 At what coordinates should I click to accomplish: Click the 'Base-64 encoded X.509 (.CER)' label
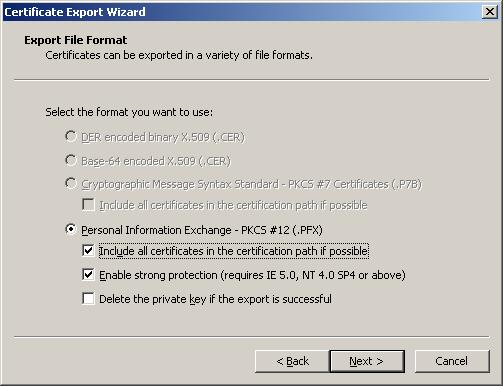pos(156,161)
